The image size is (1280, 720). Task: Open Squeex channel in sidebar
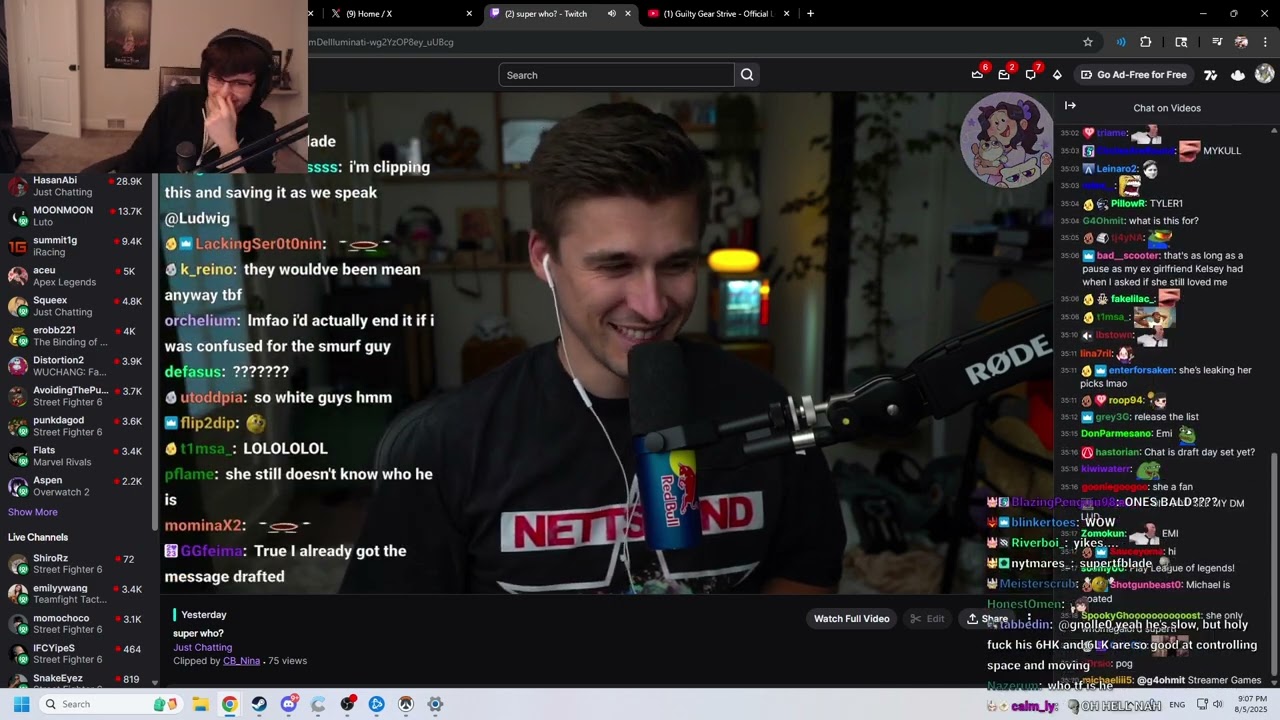(x=77, y=306)
